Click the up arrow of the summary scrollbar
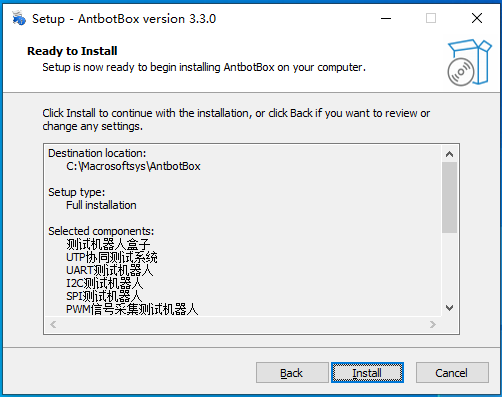The image size is (502, 397). (x=449, y=154)
